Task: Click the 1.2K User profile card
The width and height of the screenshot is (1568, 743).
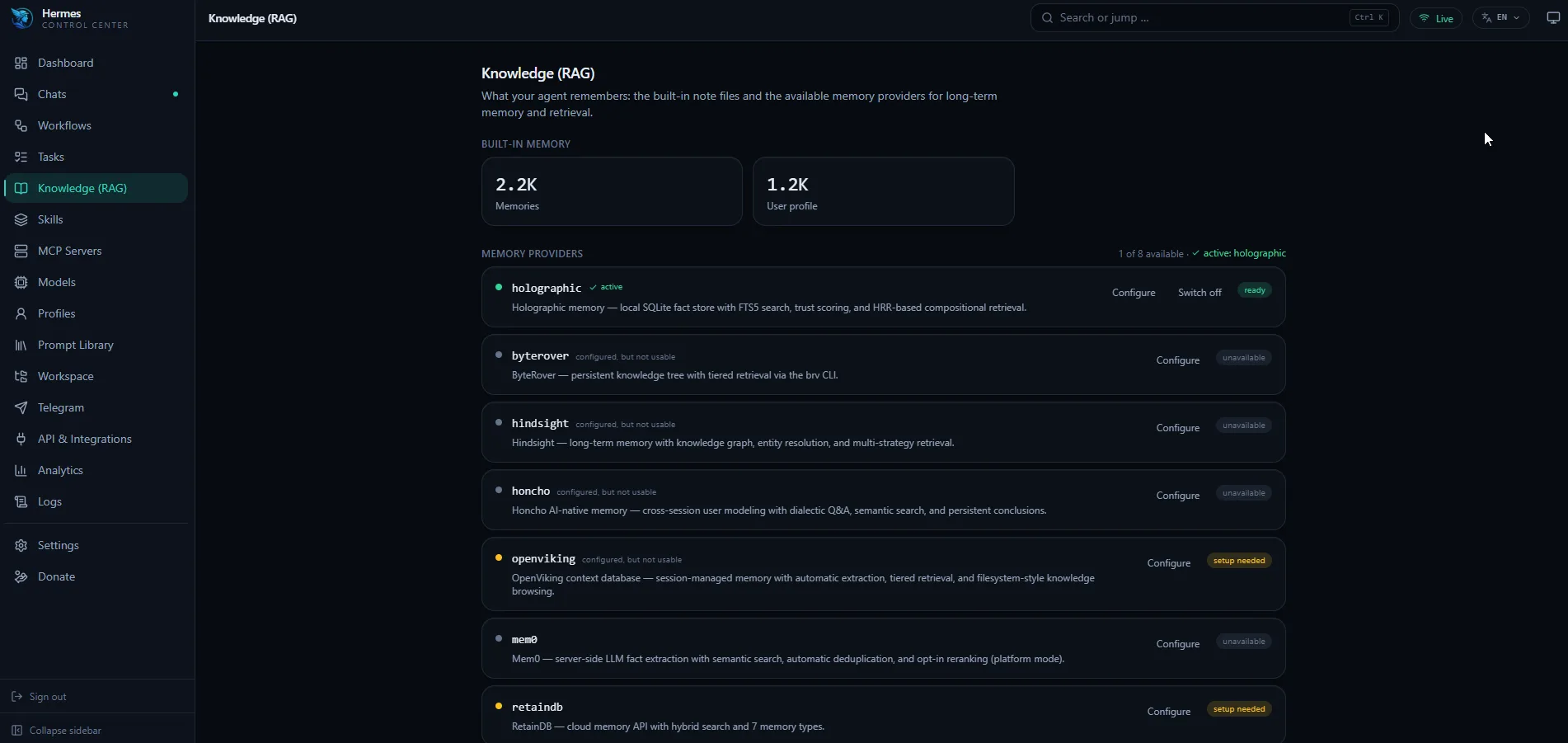Action: coord(883,191)
